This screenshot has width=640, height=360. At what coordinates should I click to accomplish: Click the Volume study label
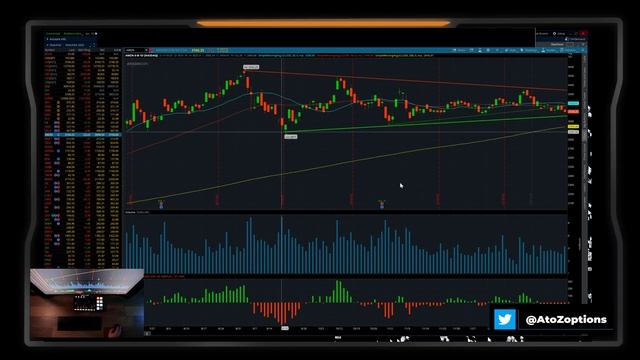(131, 212)
